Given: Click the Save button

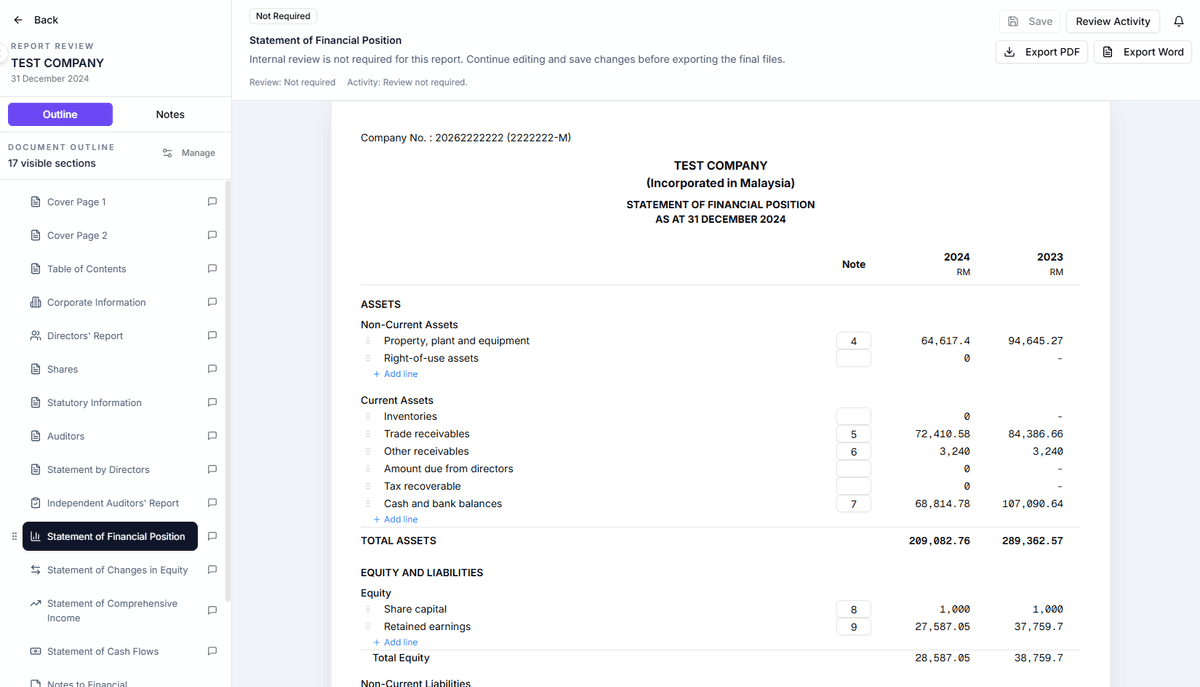Looking at the screenshot, I should coord(1030,21).
